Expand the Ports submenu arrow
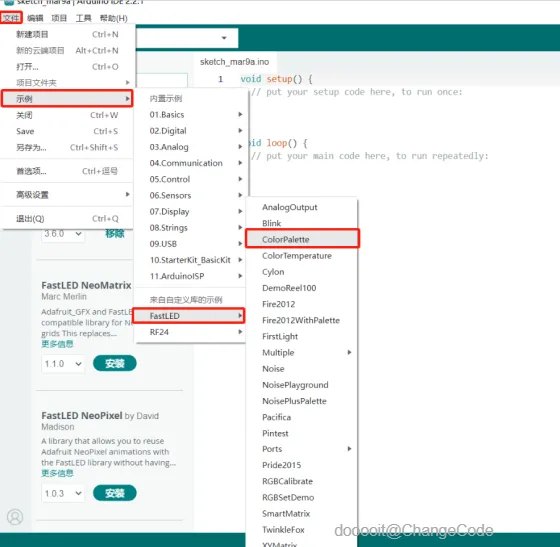560x547 pixels. pos(349,449)
